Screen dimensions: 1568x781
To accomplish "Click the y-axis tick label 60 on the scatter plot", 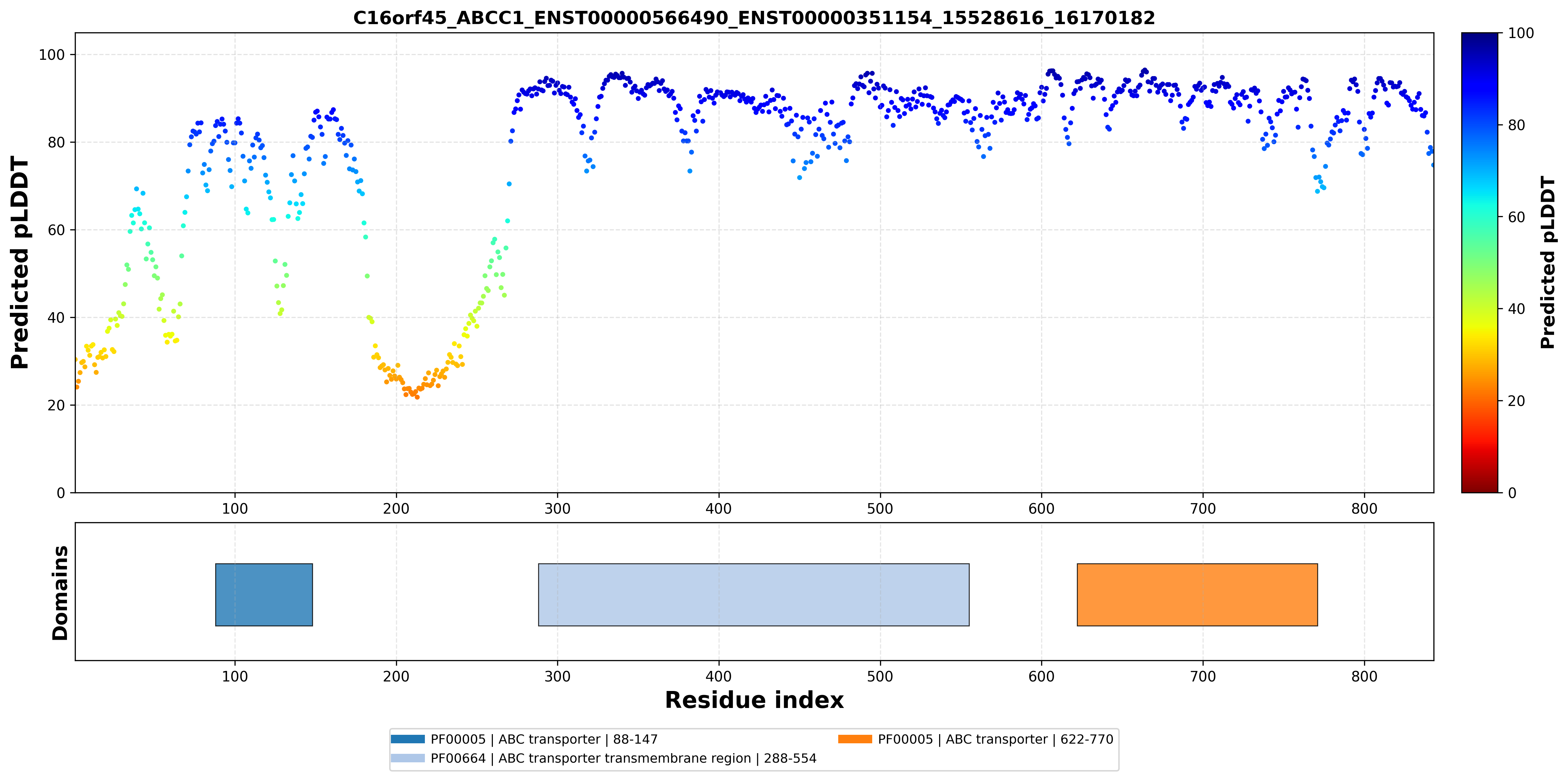I will 56,230.
